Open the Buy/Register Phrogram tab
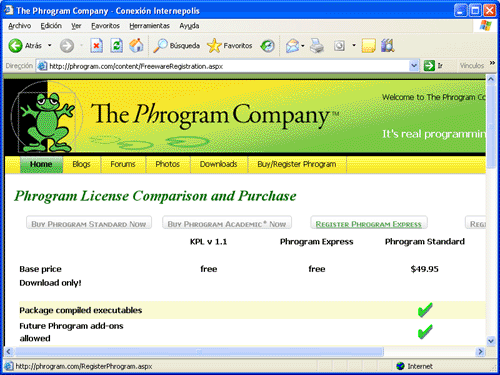Image resolution: width=500 pixels, height=375 pixels. [297, 164]
